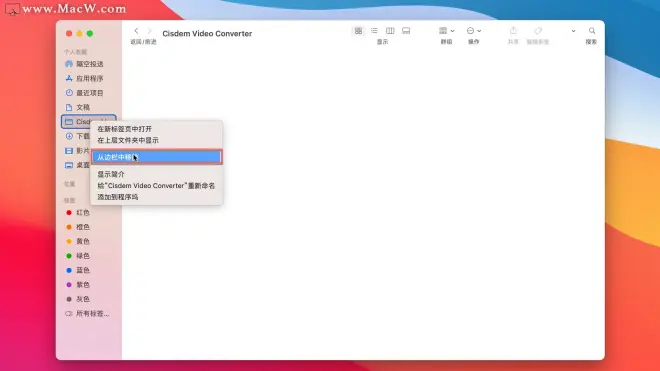The width and height of the screenshot is (660, 371).
Task: Open the 群组 grouping dropdown
Action: coord(447,31)
